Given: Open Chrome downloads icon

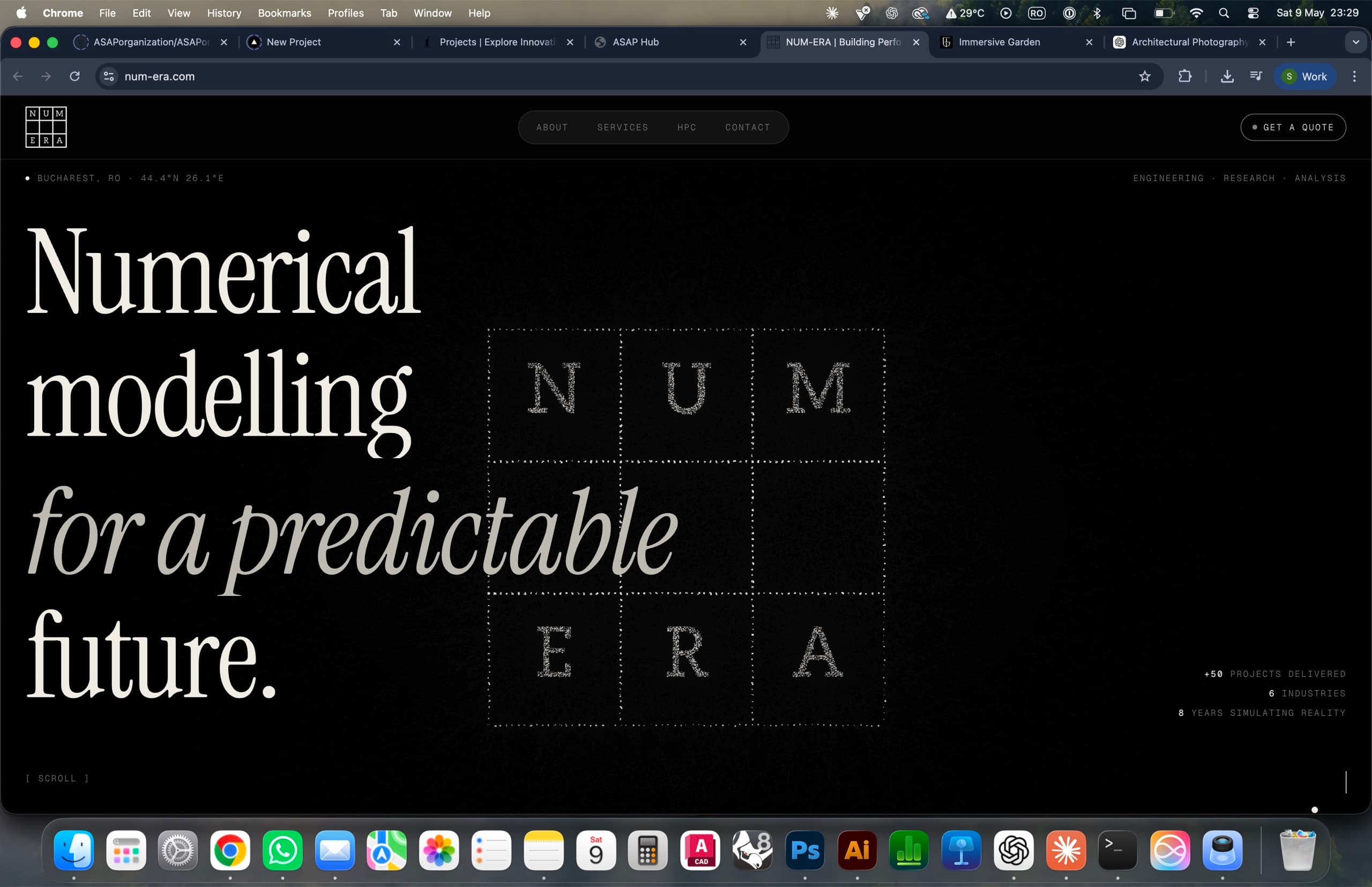Looking at the screenshot, I should pyautogui.click(x=1227, y=77).
